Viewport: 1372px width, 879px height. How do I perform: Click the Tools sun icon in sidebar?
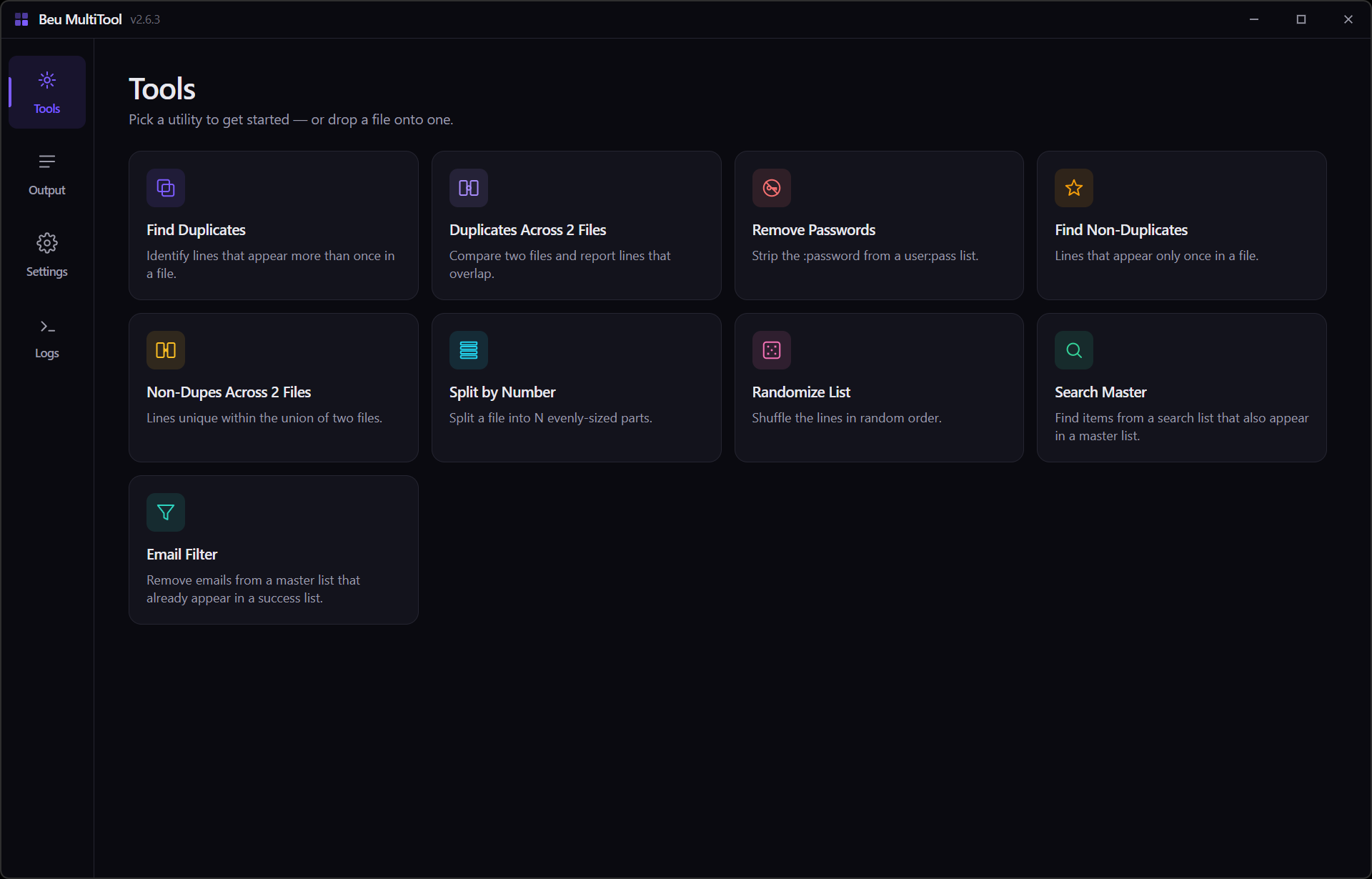click(47, 80)
